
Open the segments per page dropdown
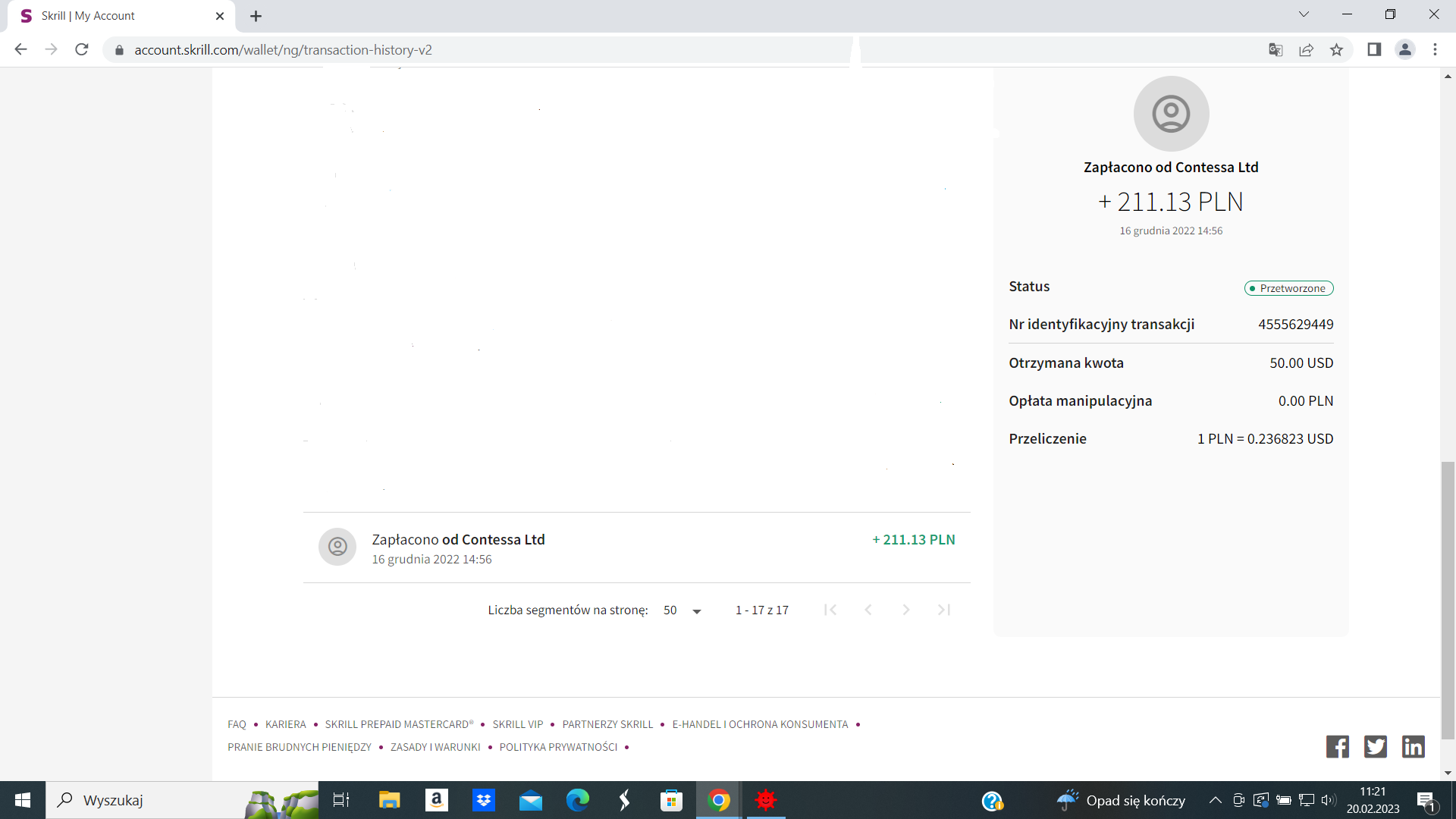click(682, 610)
